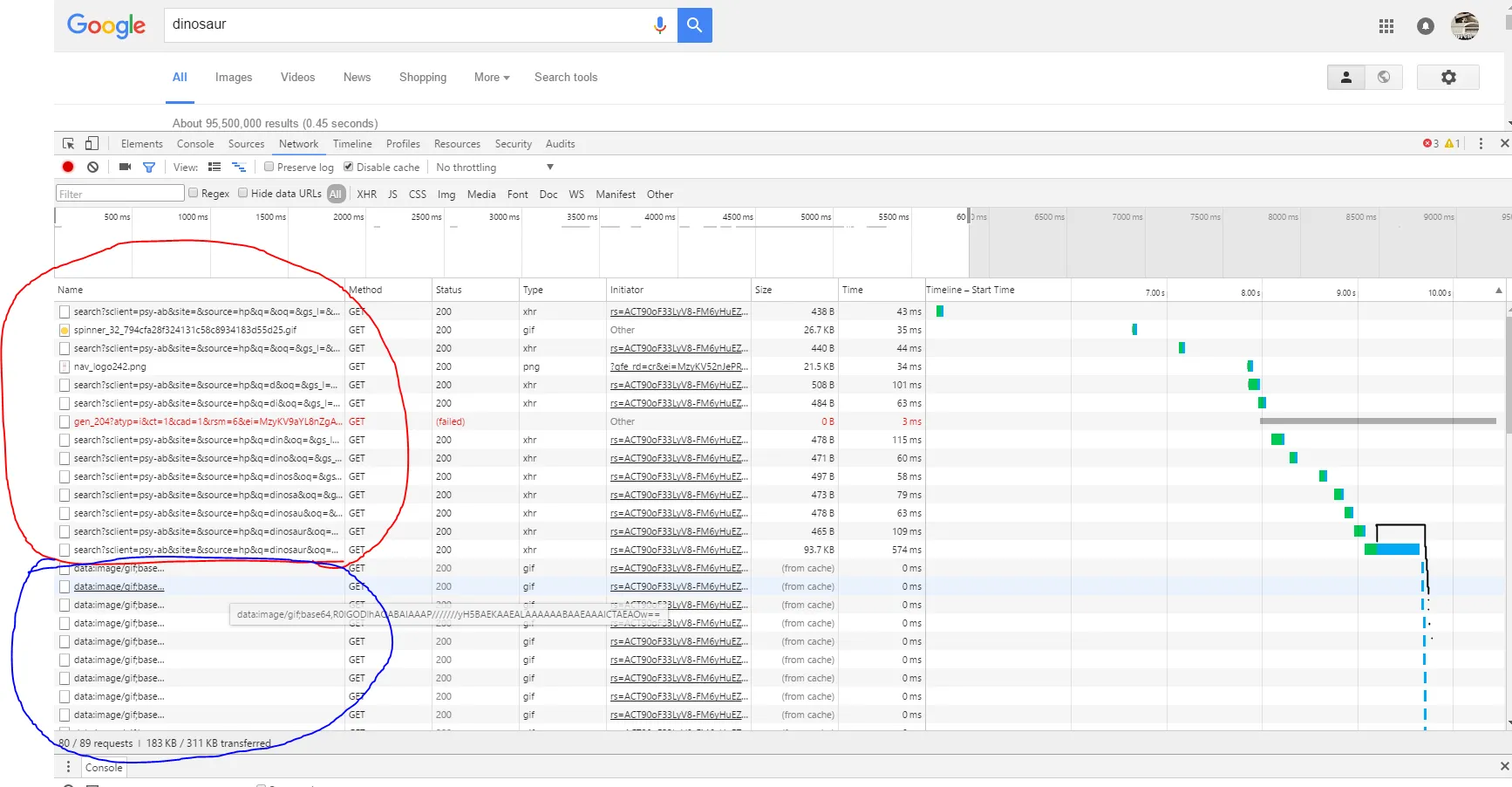
Task: Hide private results globe icon
Action: [x=1384, y=78]
